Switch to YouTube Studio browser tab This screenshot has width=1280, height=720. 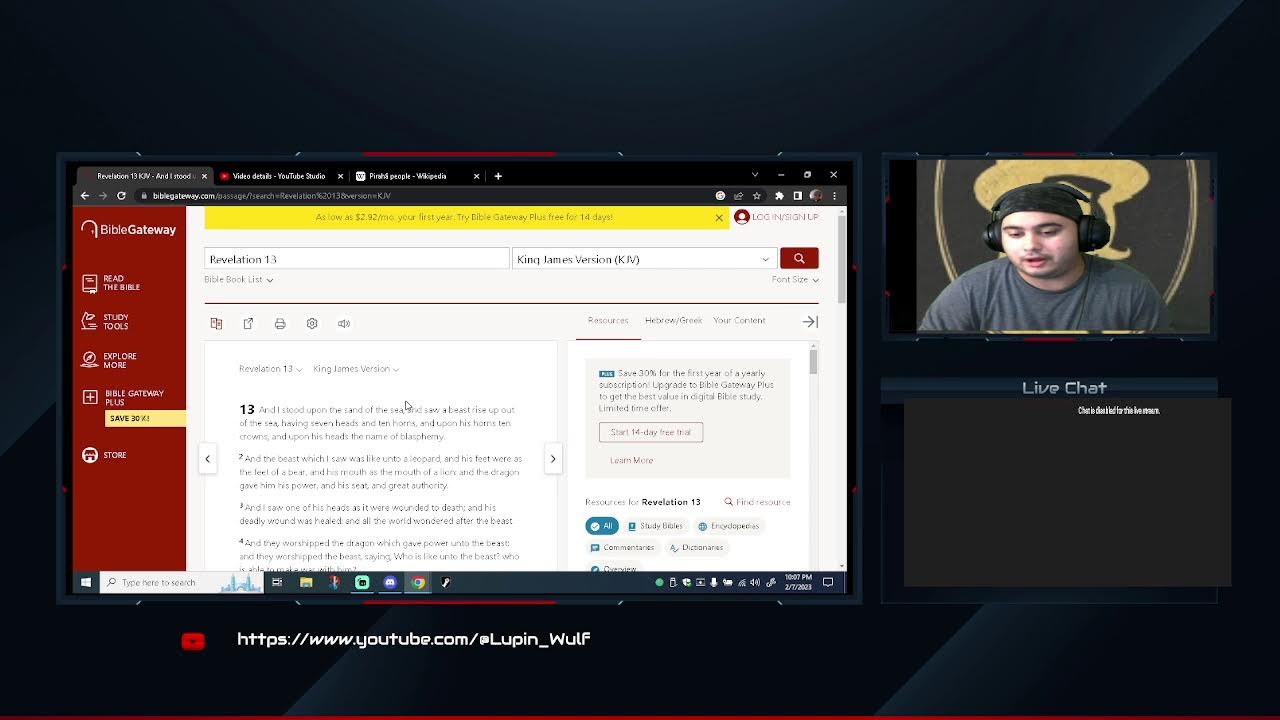[x=279, y=176]
